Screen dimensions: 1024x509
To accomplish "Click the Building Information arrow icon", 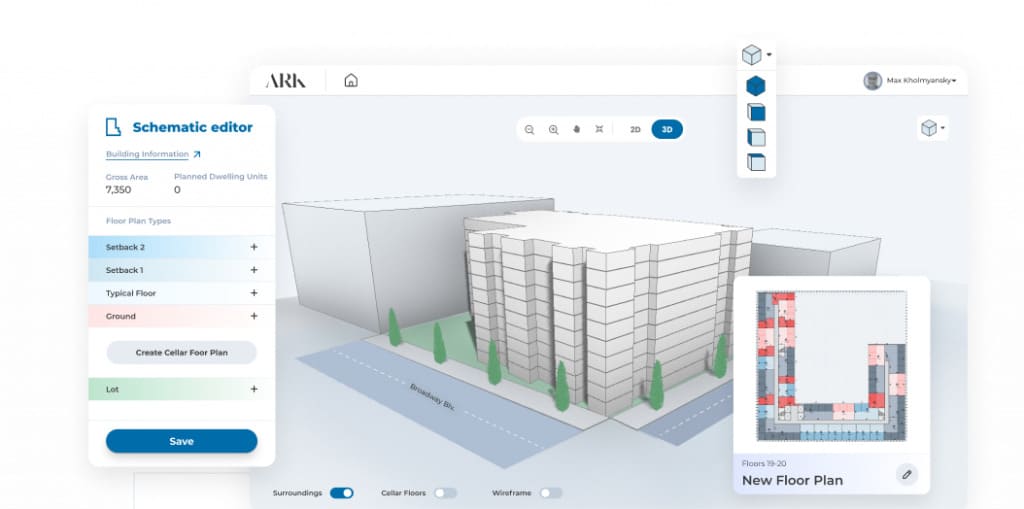I will 197,154.
